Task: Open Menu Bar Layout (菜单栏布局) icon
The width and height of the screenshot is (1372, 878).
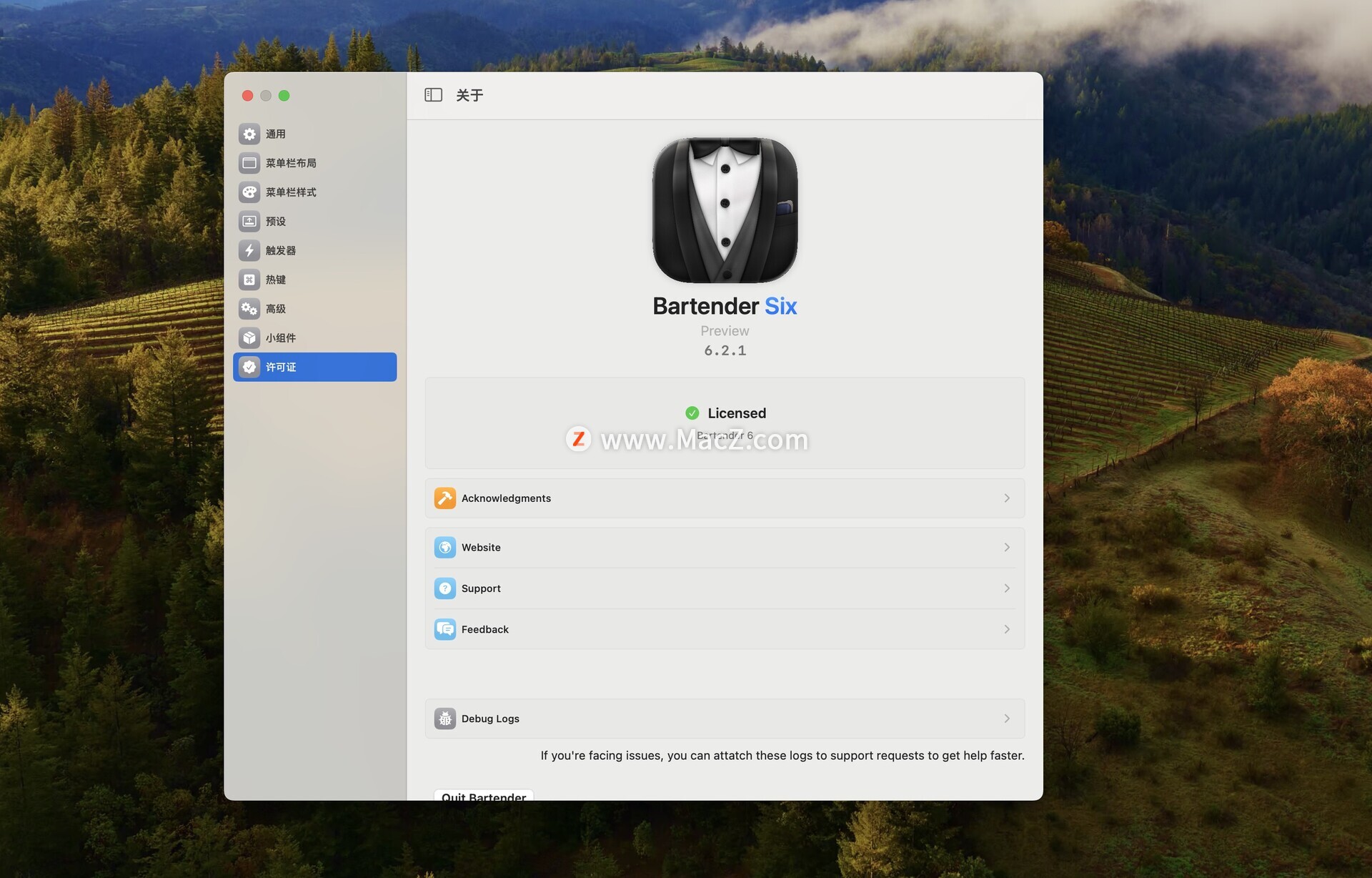Action: [x=249, y=163]
